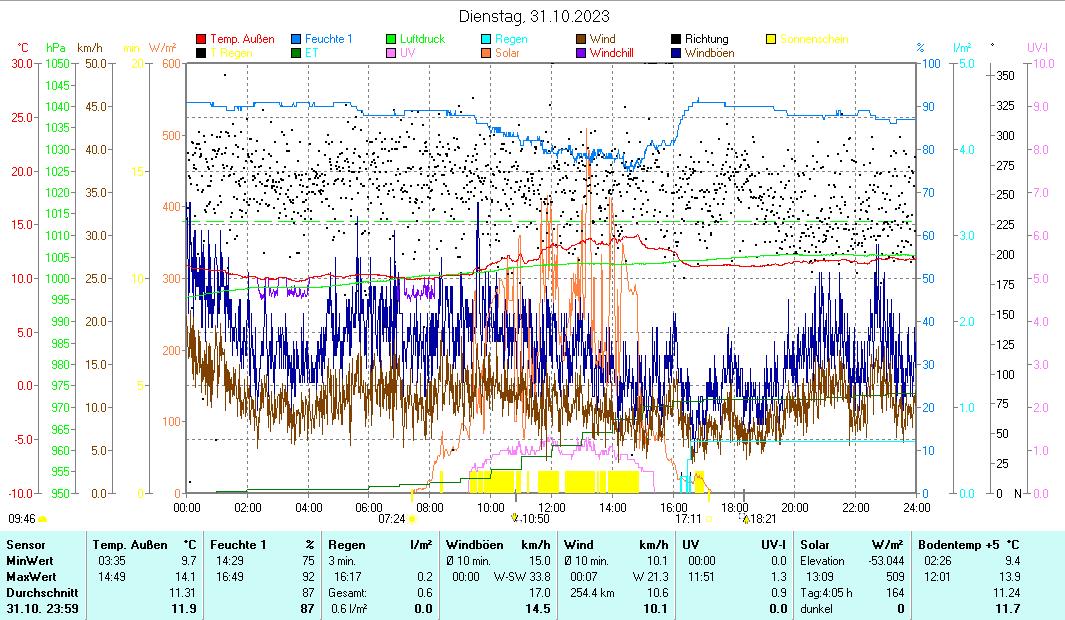
Task: Click the ground temp minimum time 02:26
Action: tap(938, 561)
